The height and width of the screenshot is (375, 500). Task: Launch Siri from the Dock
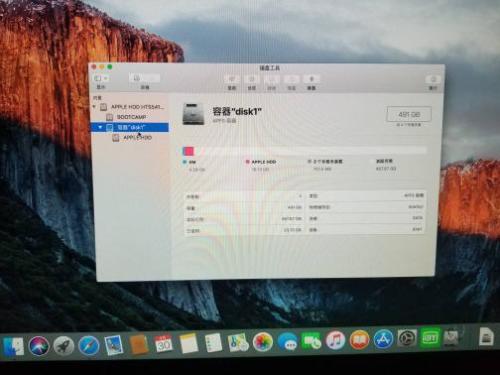pyautogui.click(x=39, y=346)
